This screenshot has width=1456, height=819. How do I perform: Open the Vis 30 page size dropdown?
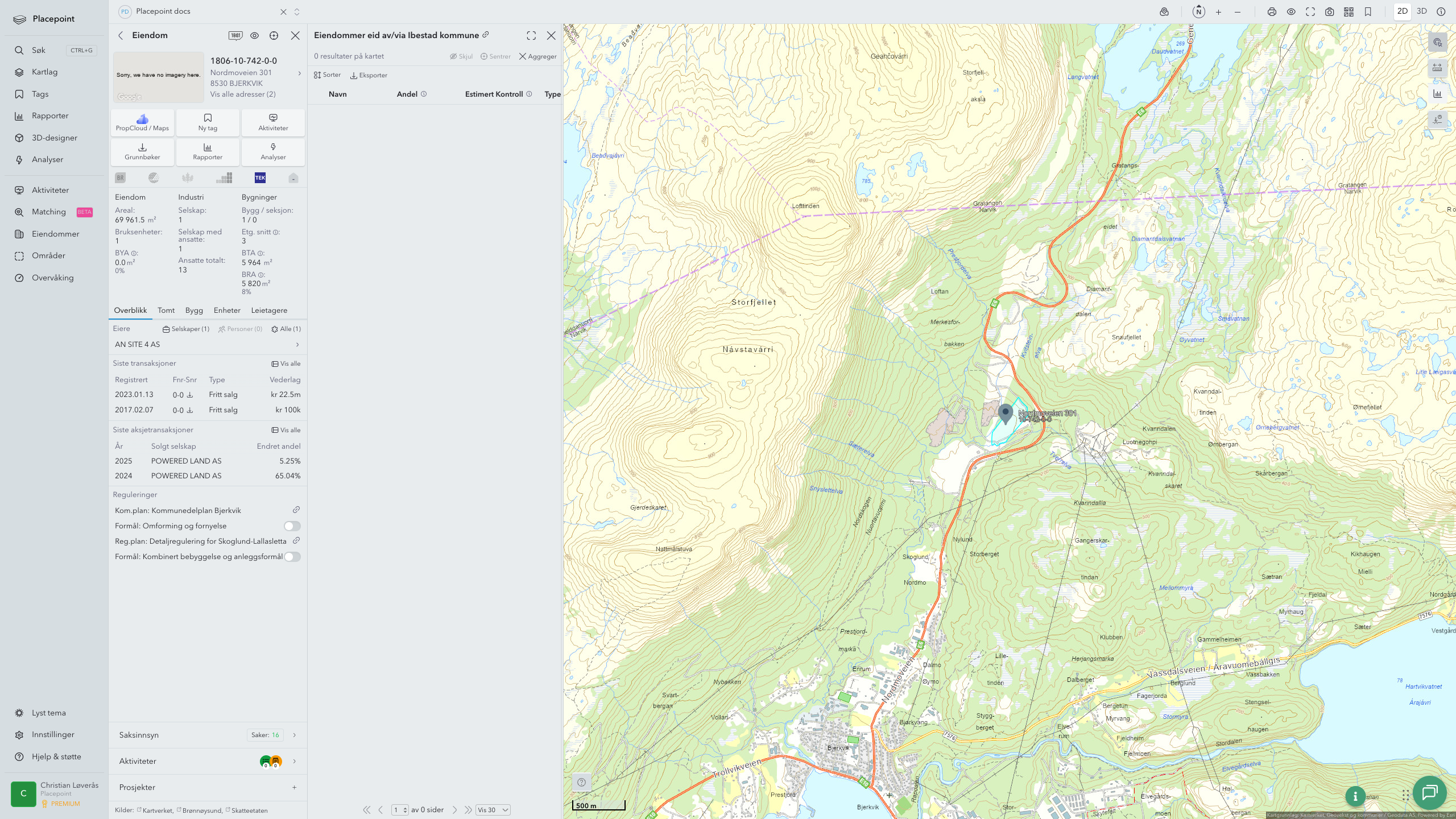coord(493,810)
